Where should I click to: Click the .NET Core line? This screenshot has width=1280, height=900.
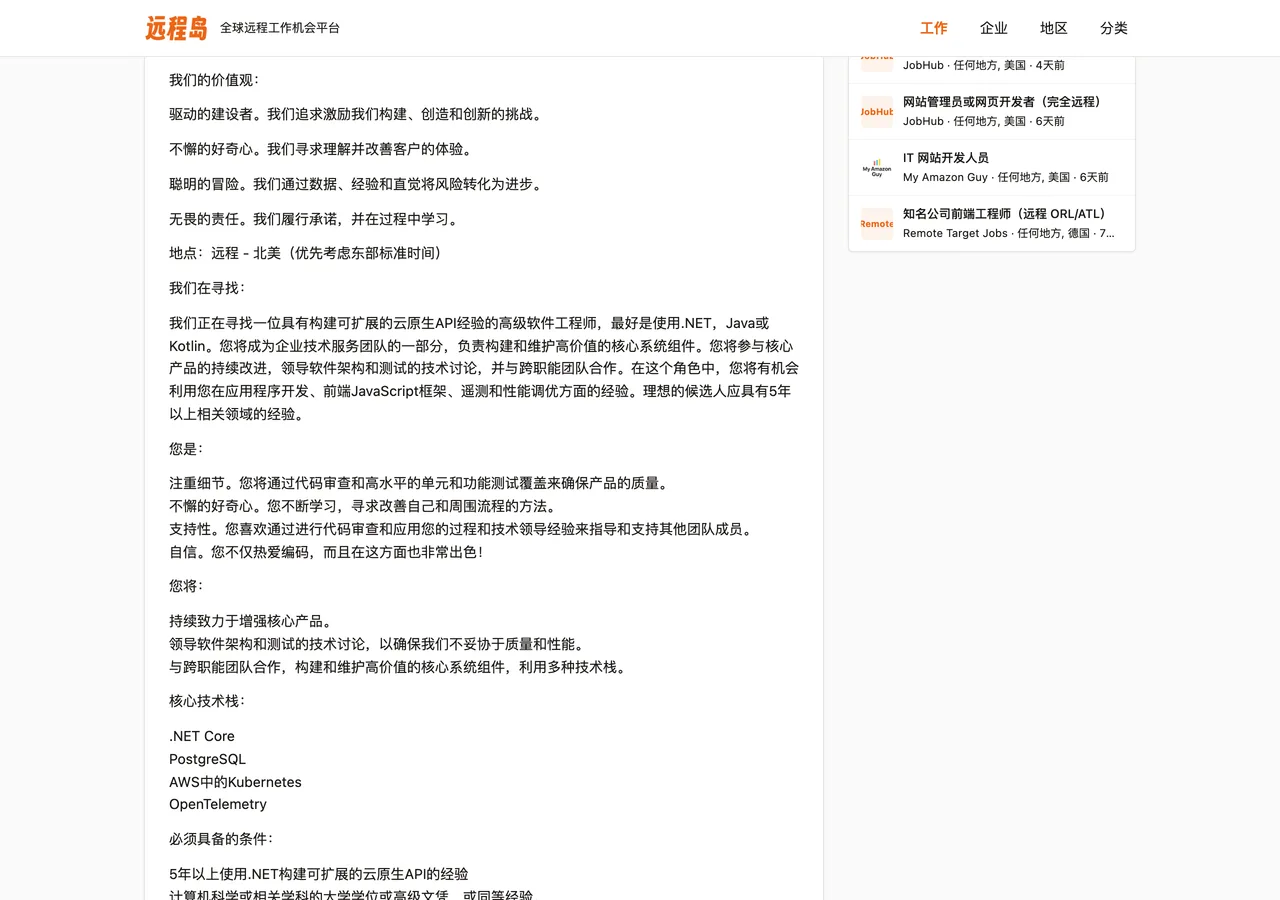[x=202, y=736]
